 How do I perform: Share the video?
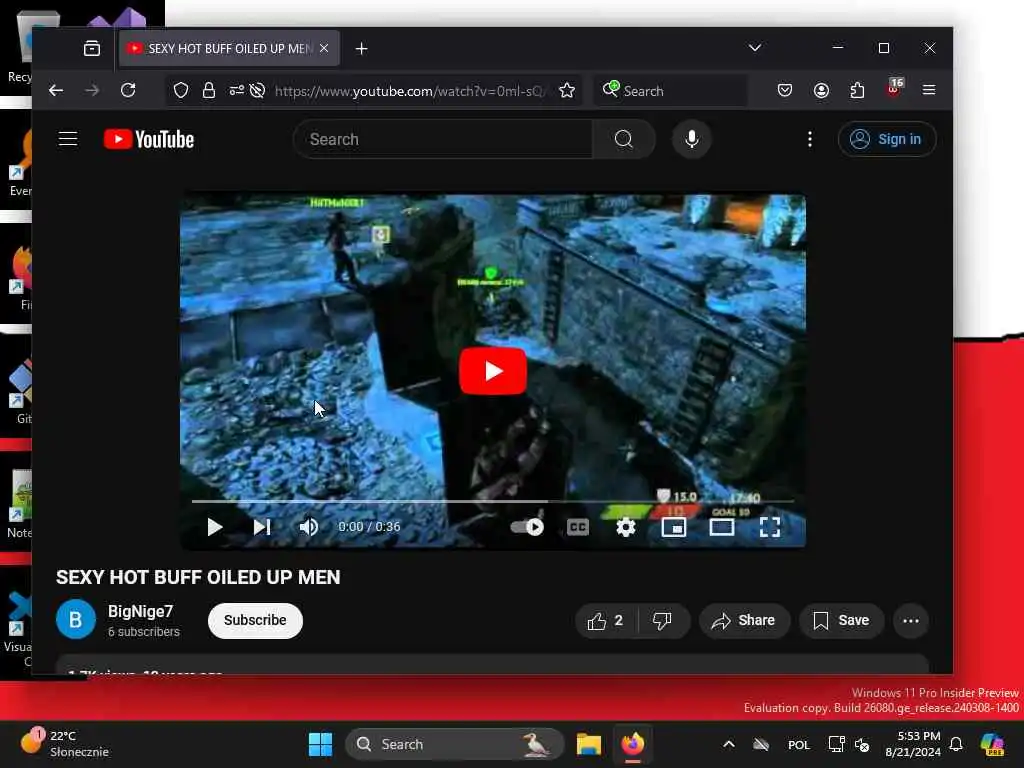click(744, 620)
